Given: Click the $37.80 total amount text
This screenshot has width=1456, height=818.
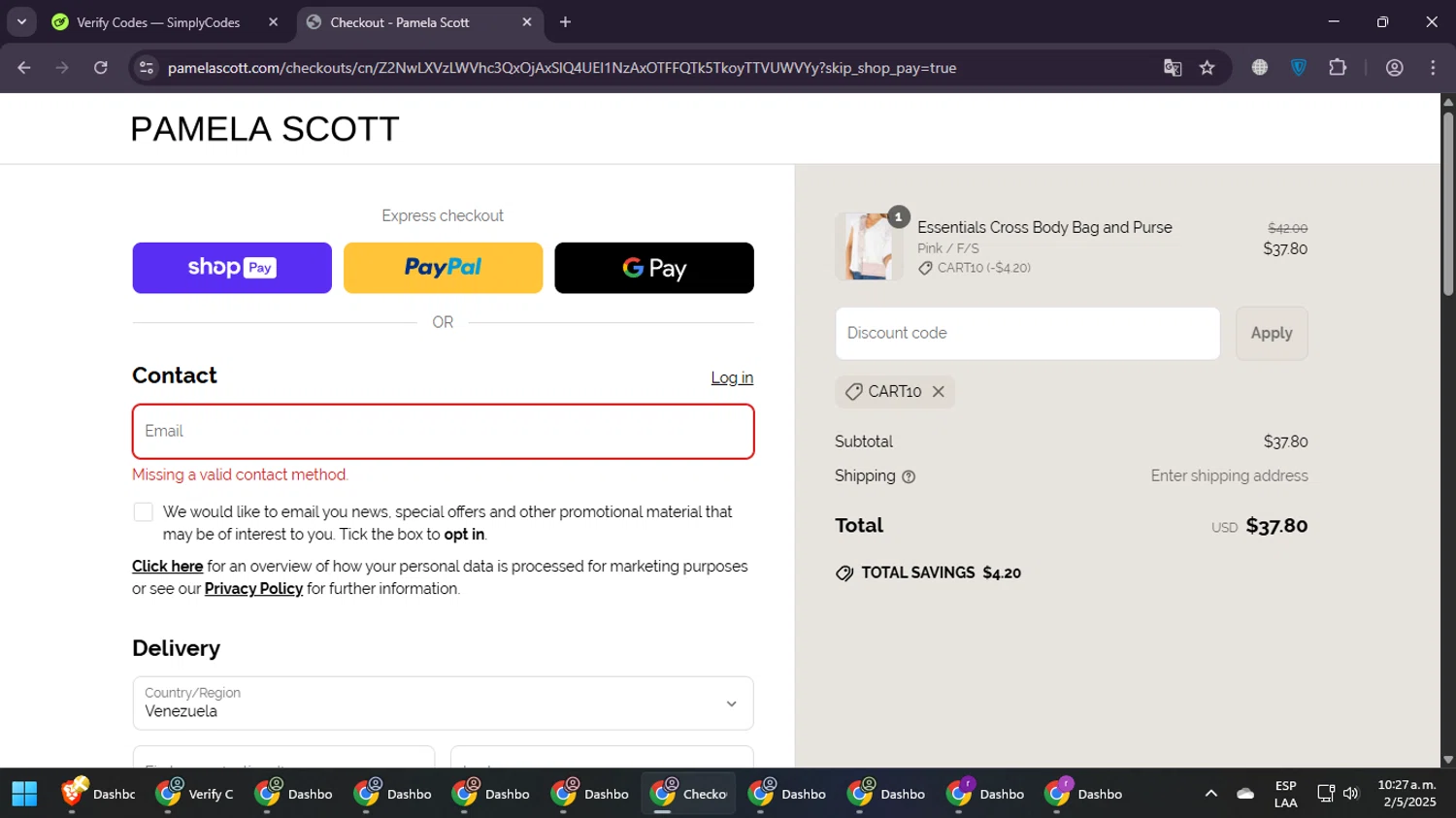Looking at the screenshot, I should click(1276, 526).
